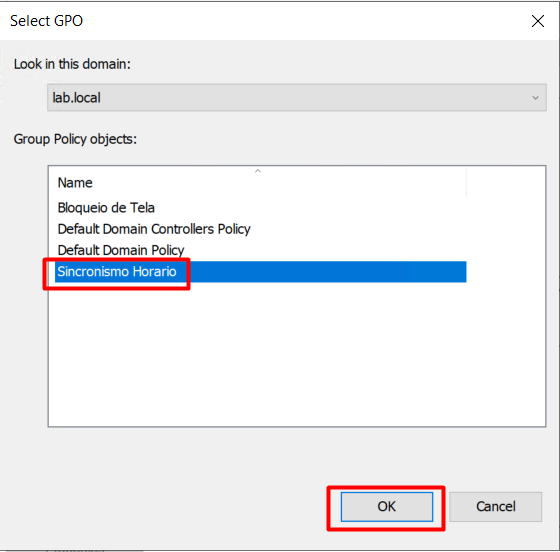Choose the Default Domain Policy item
Image resolution: width=560 pixels, height=552 pixels.
121,250
